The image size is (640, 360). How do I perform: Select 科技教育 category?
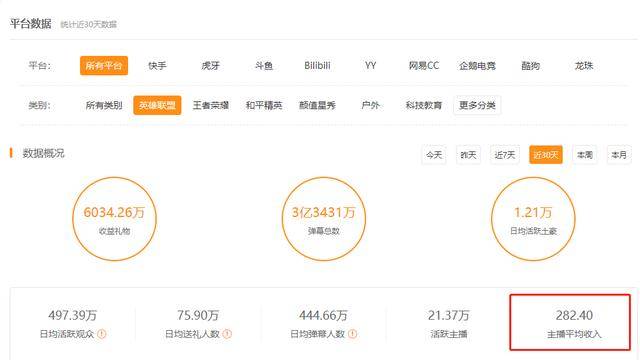[x=424, y=105]
